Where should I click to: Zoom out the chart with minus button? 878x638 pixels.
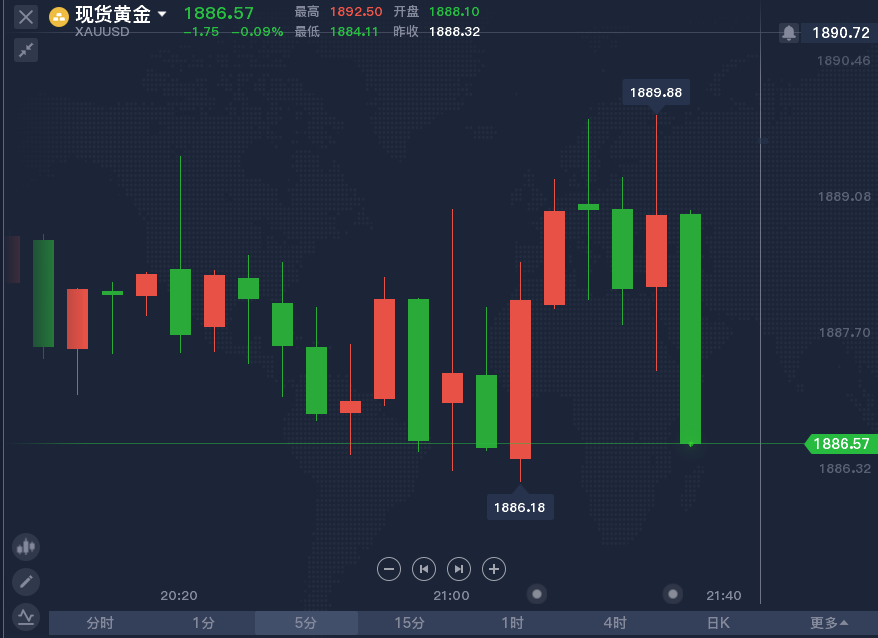click(x=390, y=569)
